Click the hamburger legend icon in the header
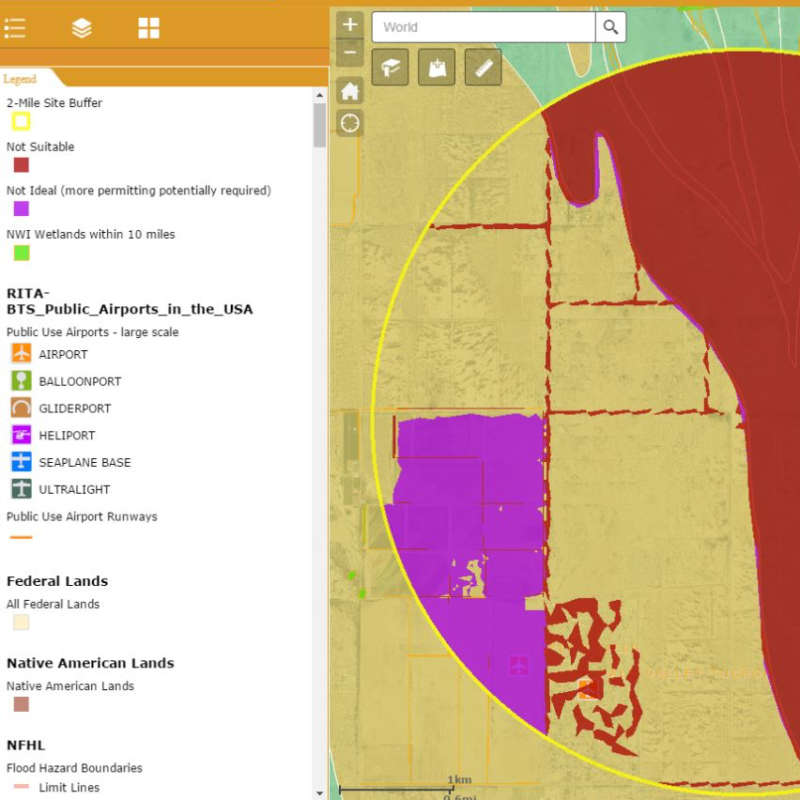 point(15,28)
